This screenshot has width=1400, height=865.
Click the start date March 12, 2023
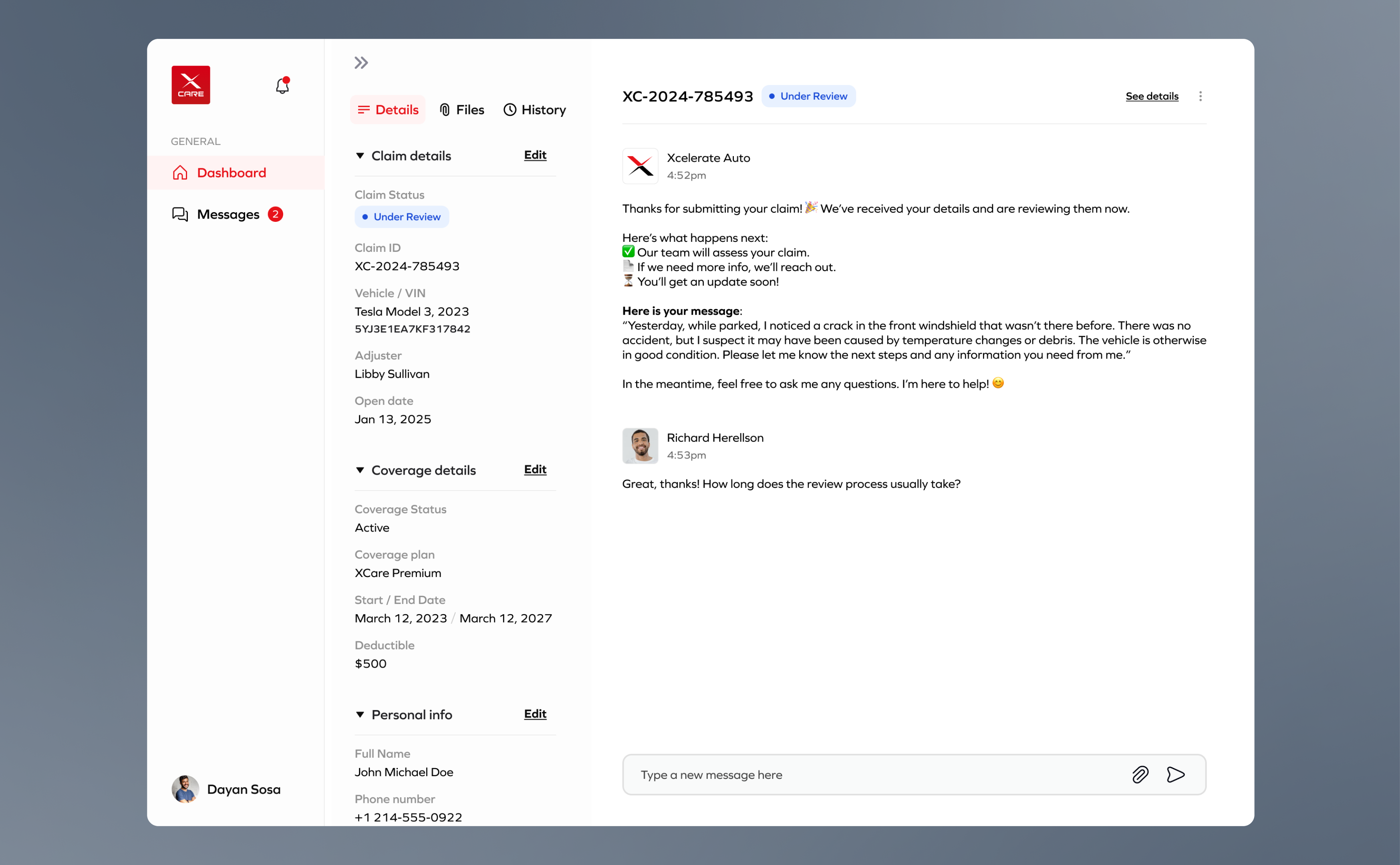[401, 618]
